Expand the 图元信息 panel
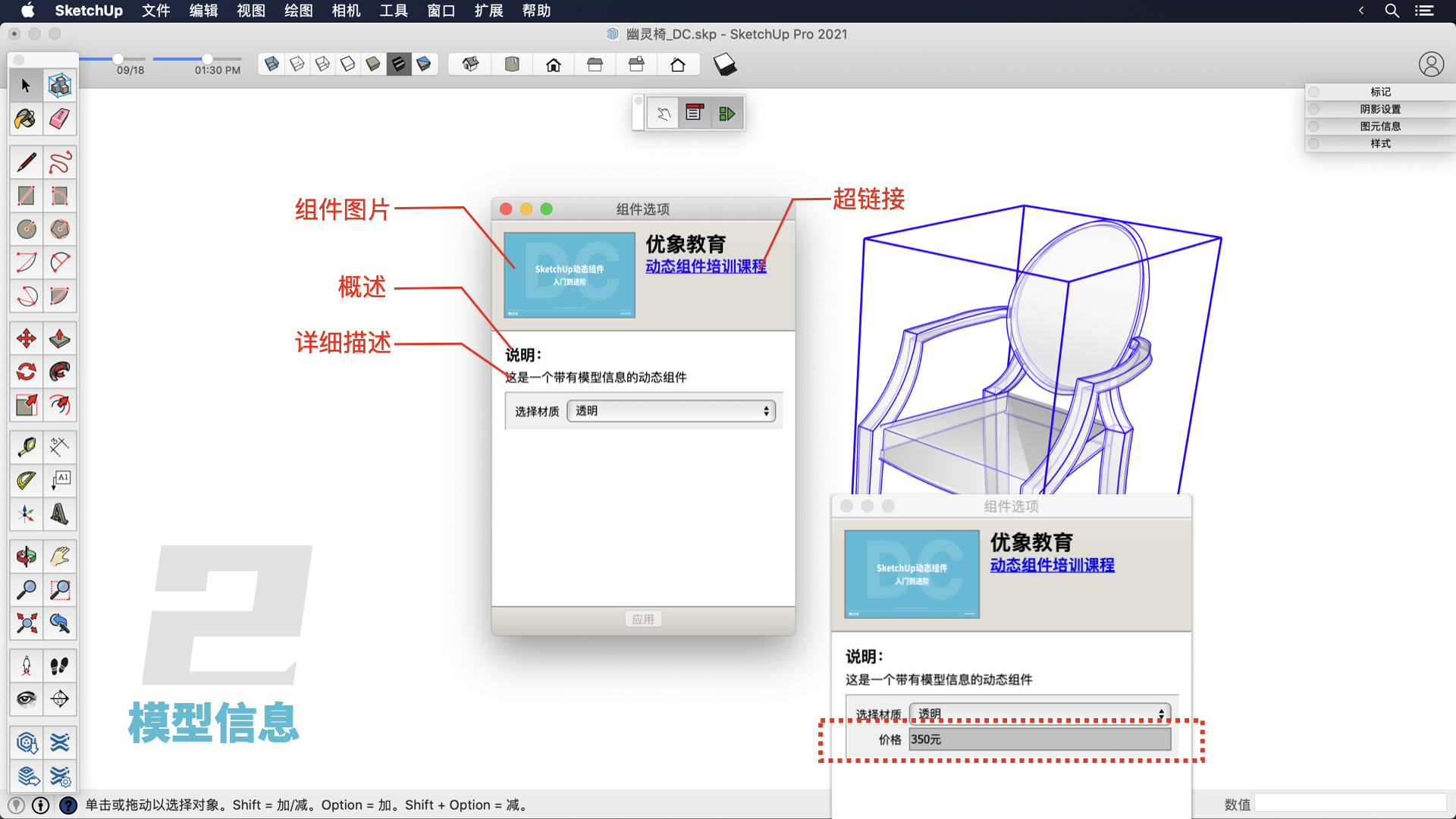The width and height of the screenshot is (1456, 819). pyautogui.click(x=1379, y=127)
